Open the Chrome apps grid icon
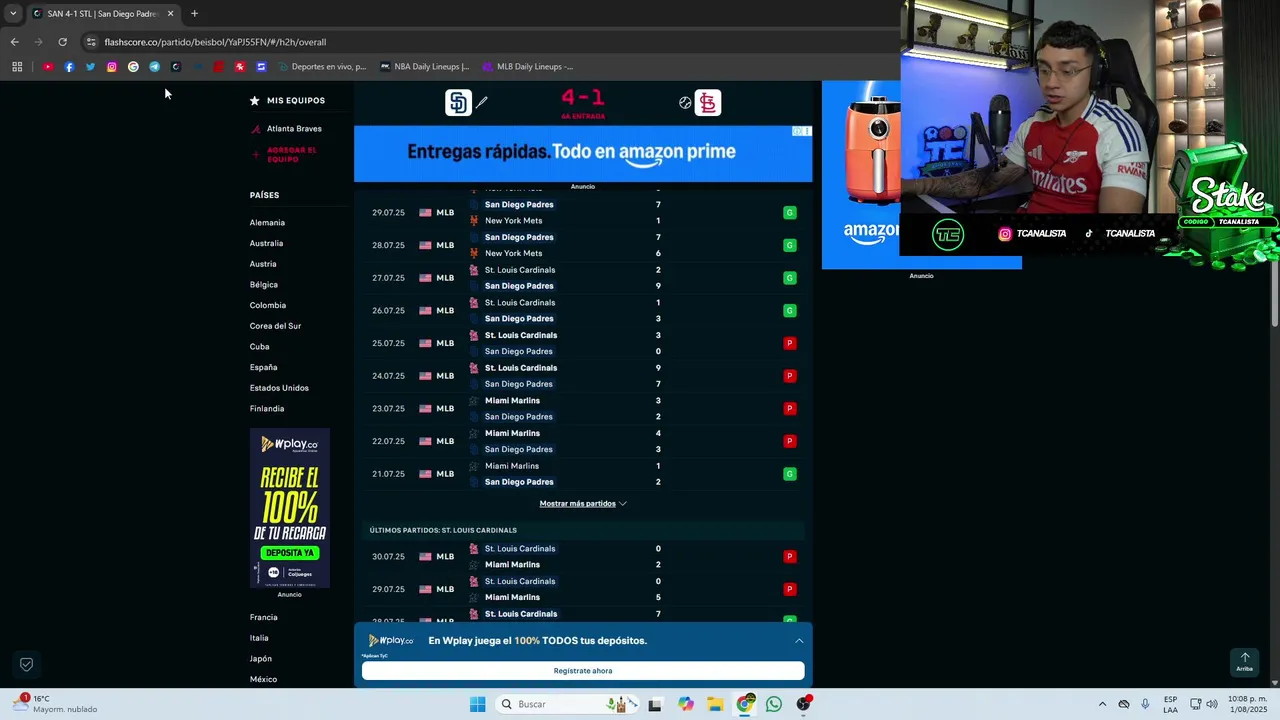 point(17,67)
